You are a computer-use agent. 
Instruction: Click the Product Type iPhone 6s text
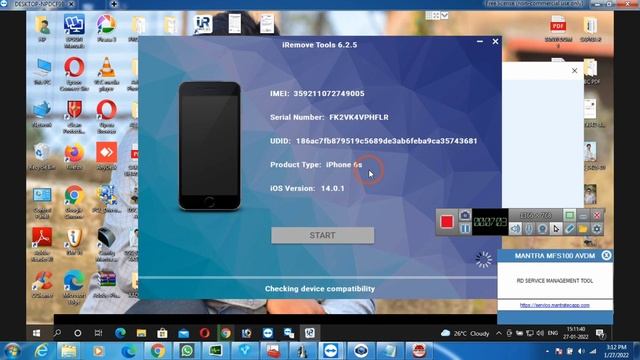point(316,164)
